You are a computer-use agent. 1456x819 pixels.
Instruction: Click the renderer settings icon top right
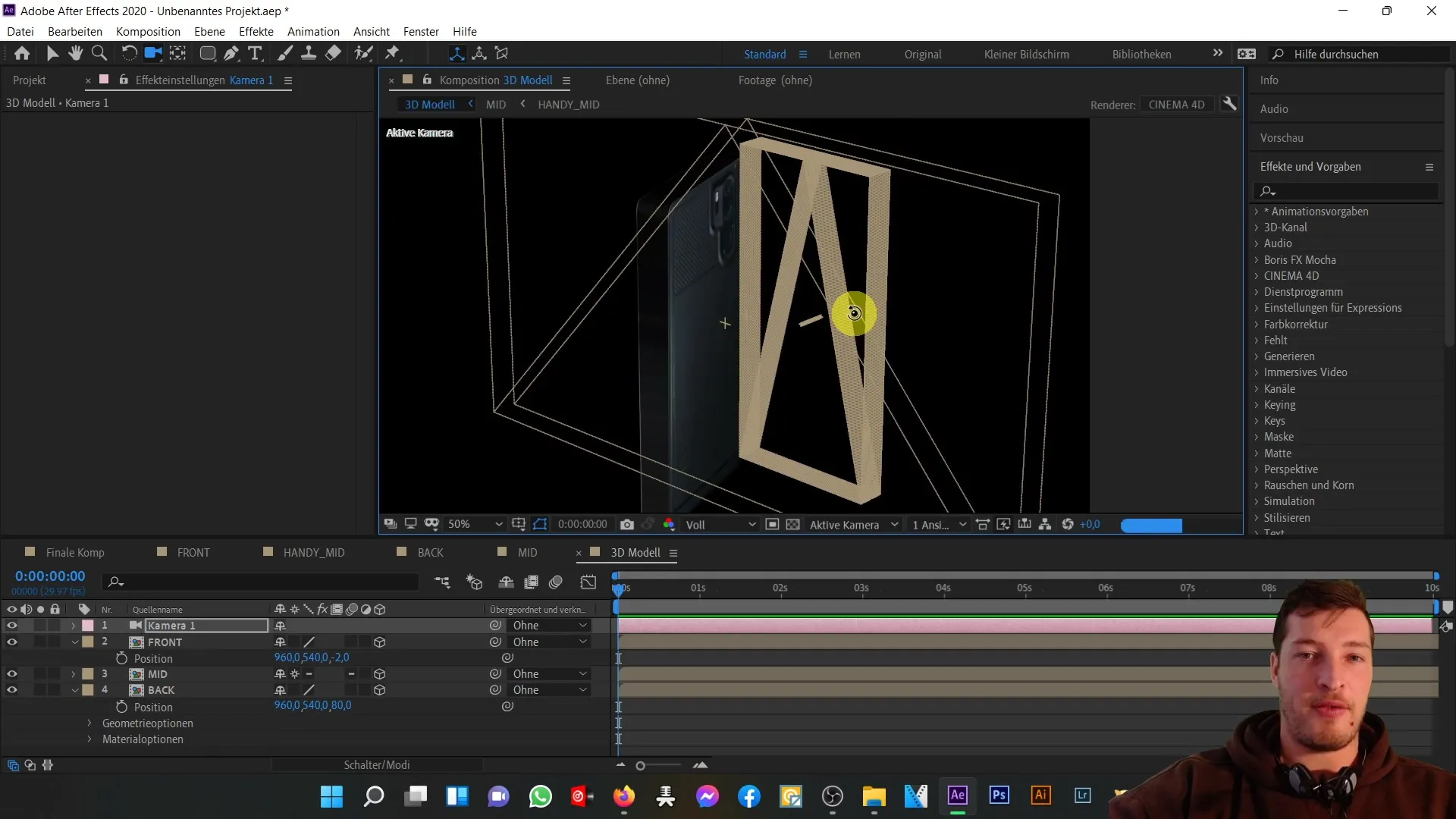coord(1231,104)
